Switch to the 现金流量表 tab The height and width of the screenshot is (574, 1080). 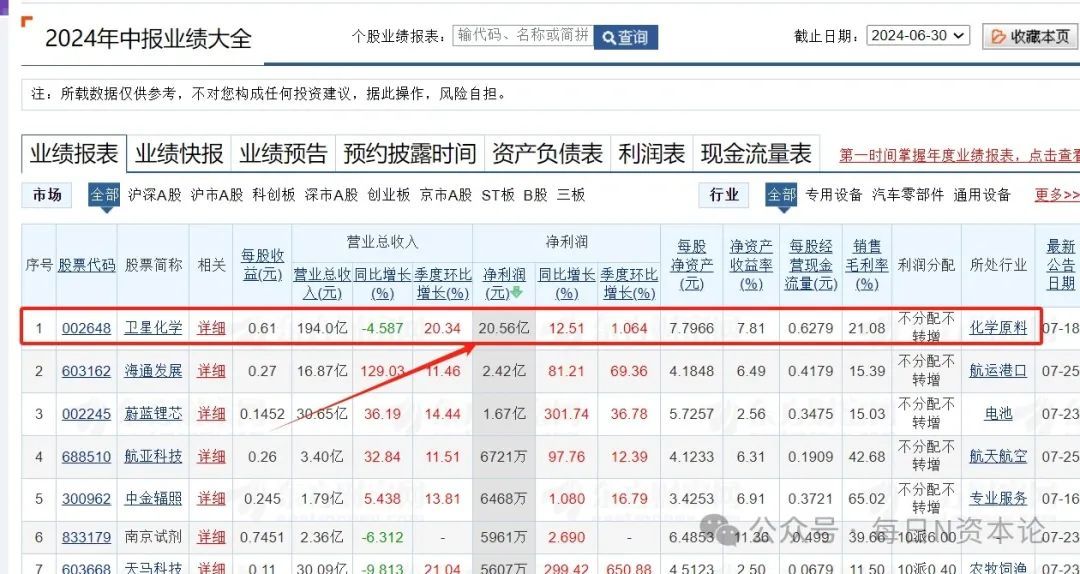click(x=756, y=153)
